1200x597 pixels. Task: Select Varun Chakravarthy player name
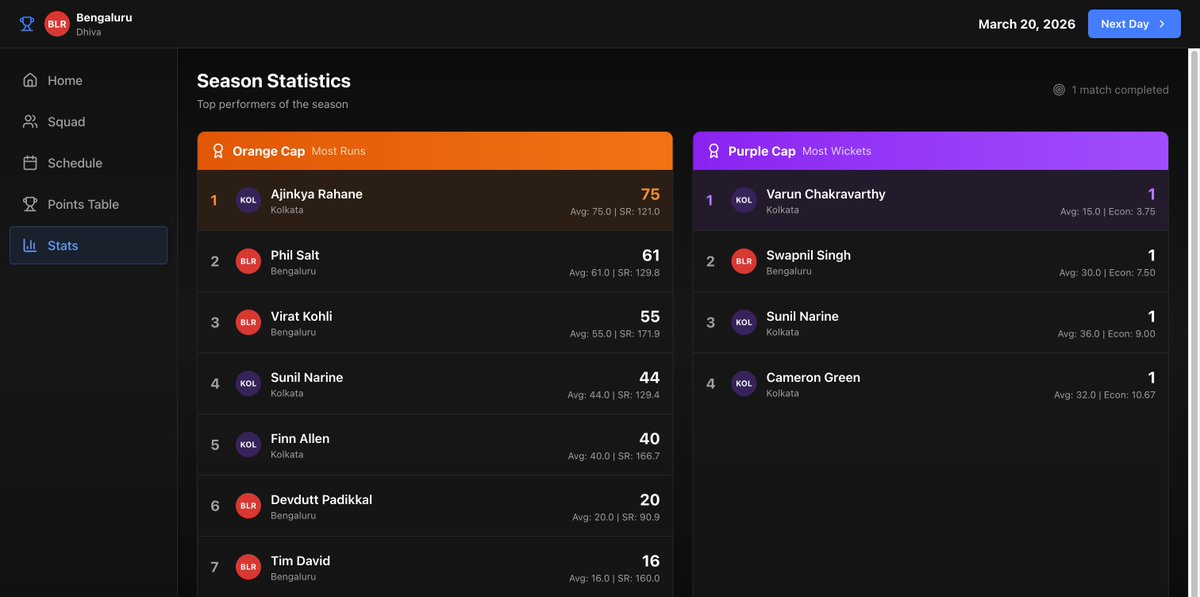[x=826, y=194]
